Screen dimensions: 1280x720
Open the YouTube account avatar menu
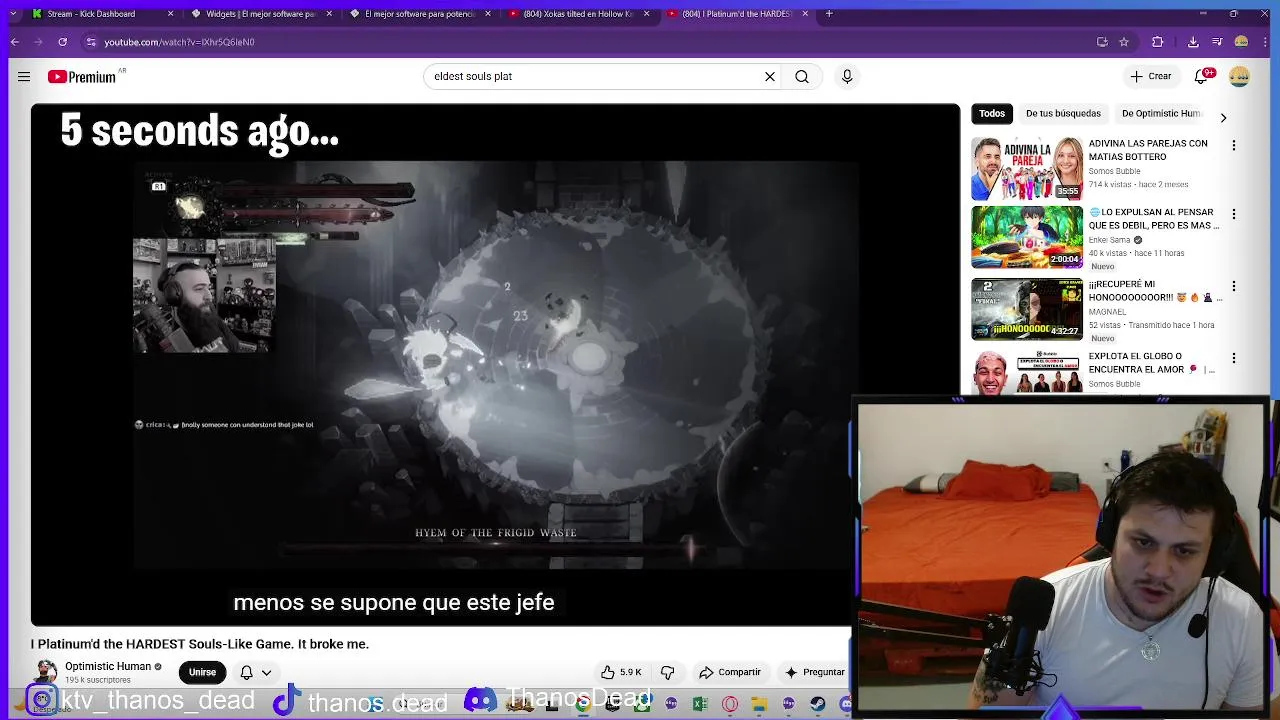tap(1240, 76)
